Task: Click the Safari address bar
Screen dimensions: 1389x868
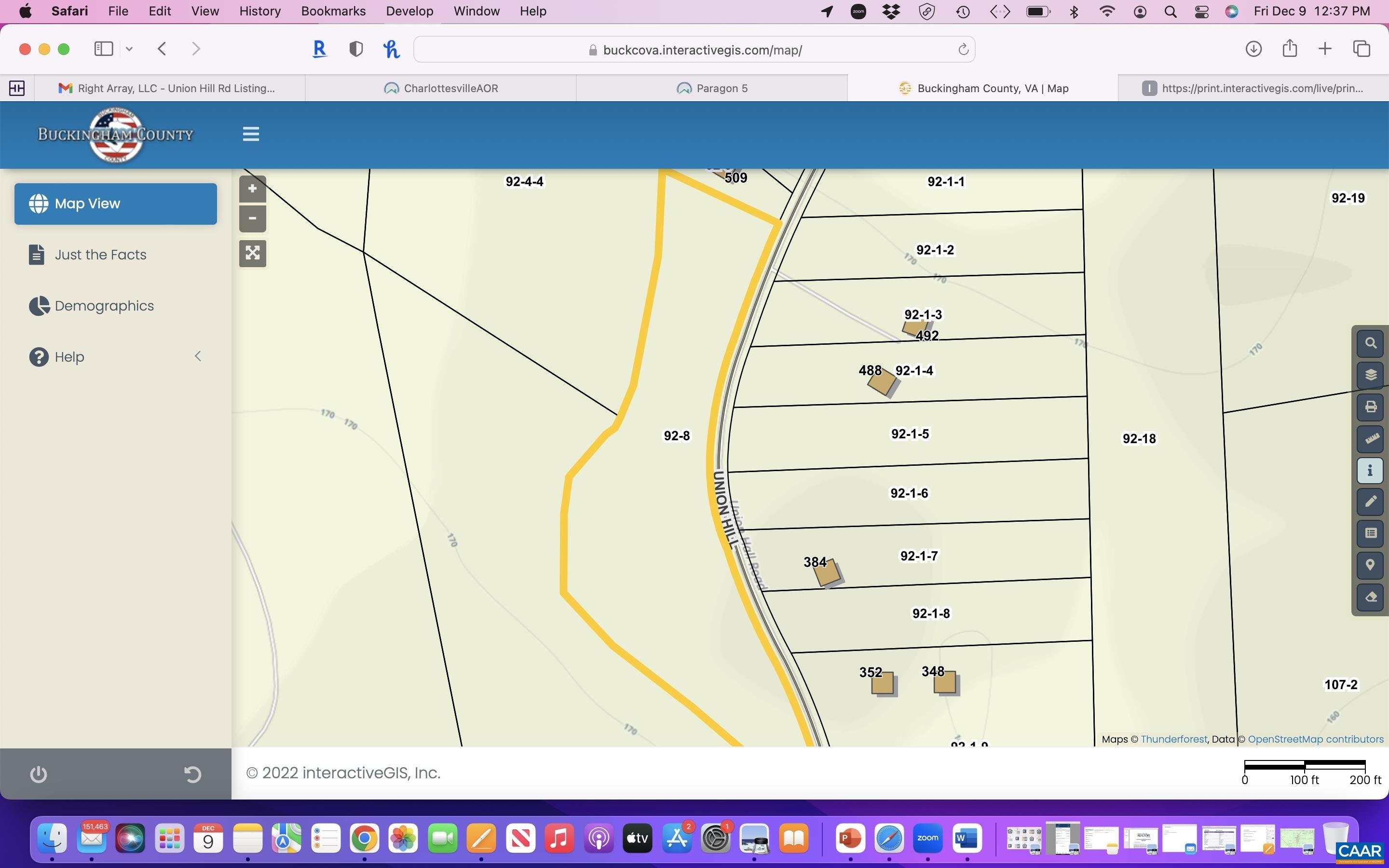Action: (x=694, y=50)
